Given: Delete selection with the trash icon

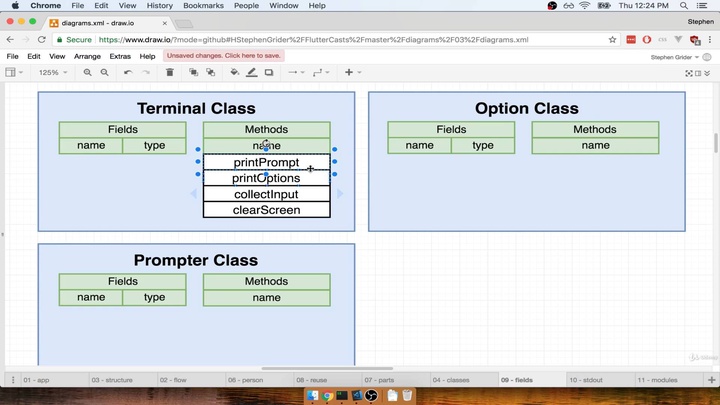Looking at the screenshot, I should [169, 72].
